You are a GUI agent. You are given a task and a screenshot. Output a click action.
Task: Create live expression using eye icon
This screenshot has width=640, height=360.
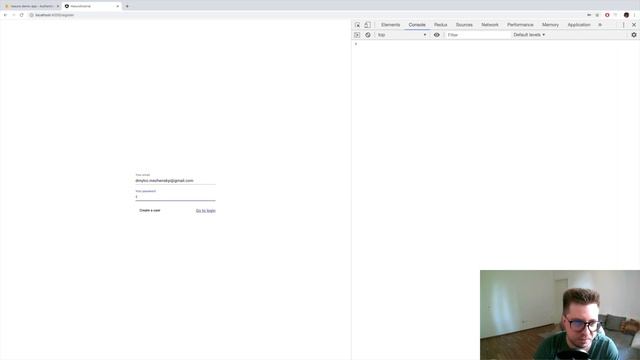point(436,35)
